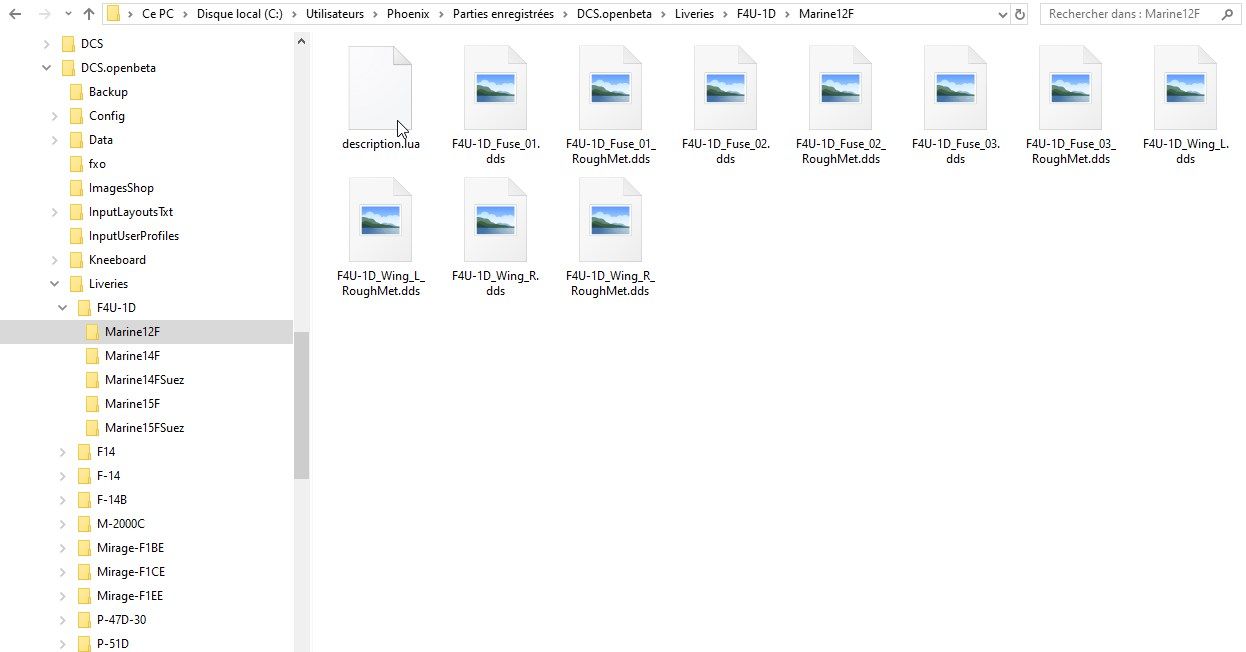
Task: Refresh the current folder view
Action: [x=1020, y=14]
